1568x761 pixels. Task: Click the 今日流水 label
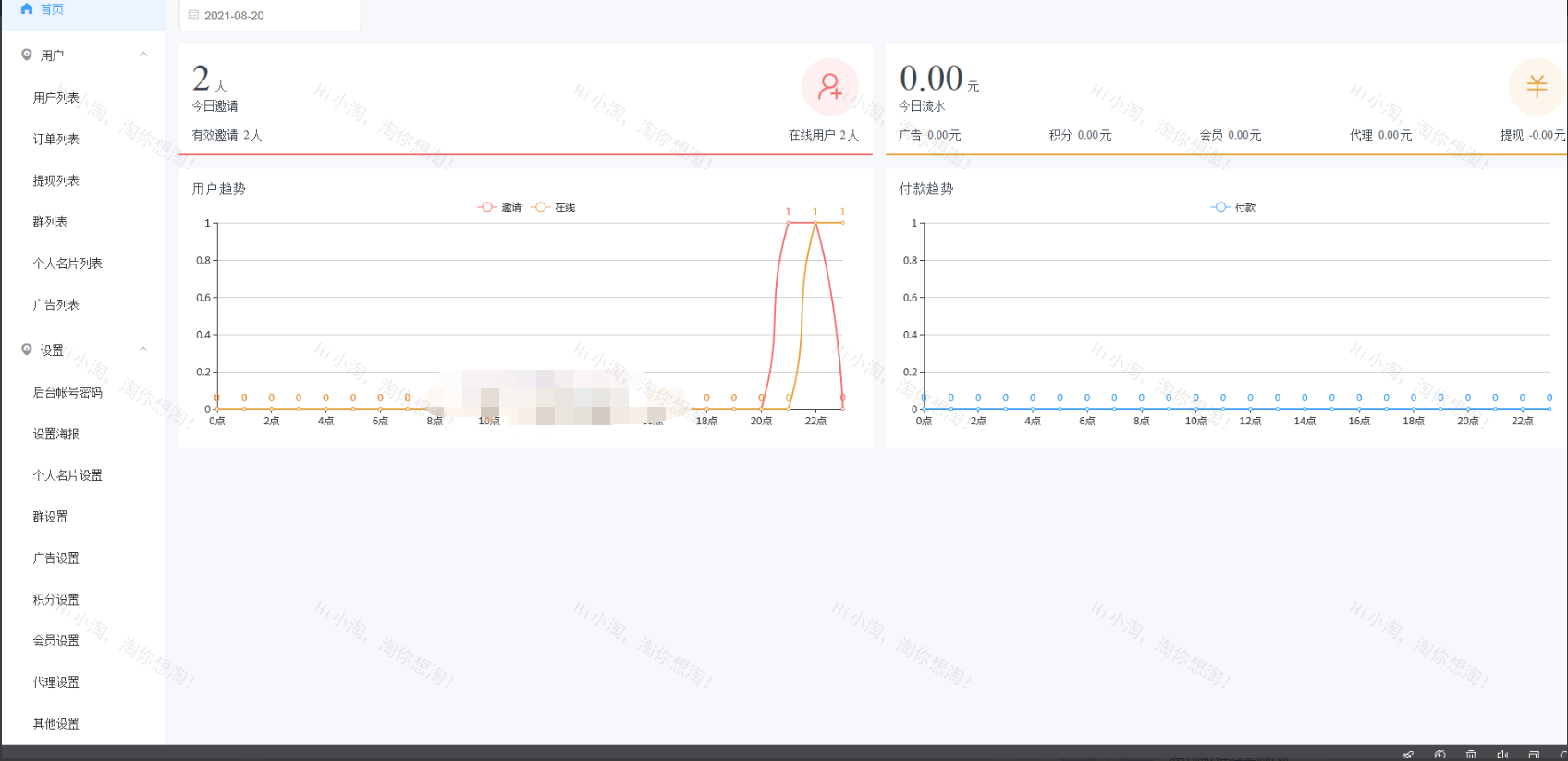[x=923, y=106]
